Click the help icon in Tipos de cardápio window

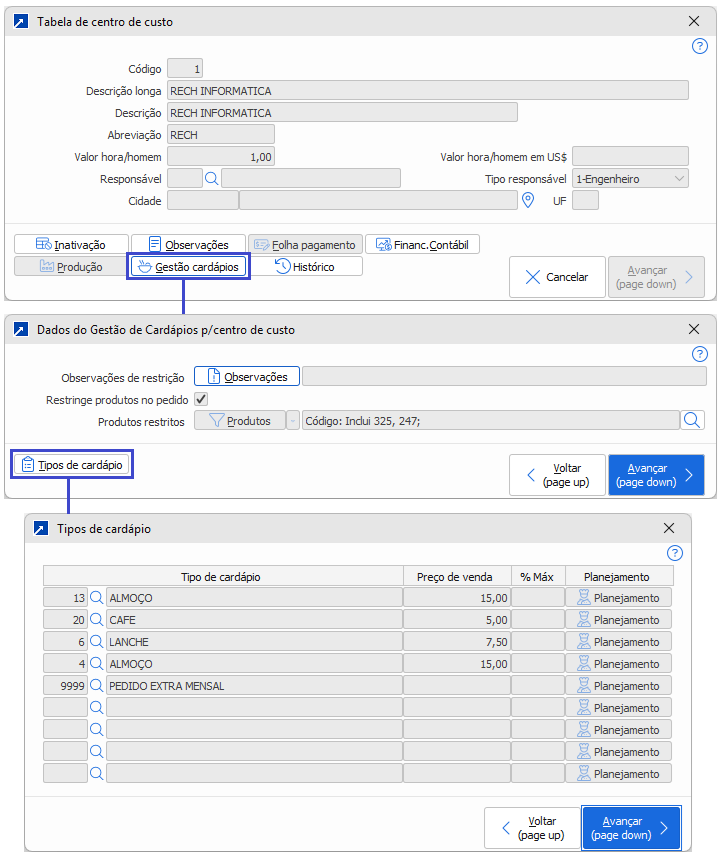click(x=675, y=553)
